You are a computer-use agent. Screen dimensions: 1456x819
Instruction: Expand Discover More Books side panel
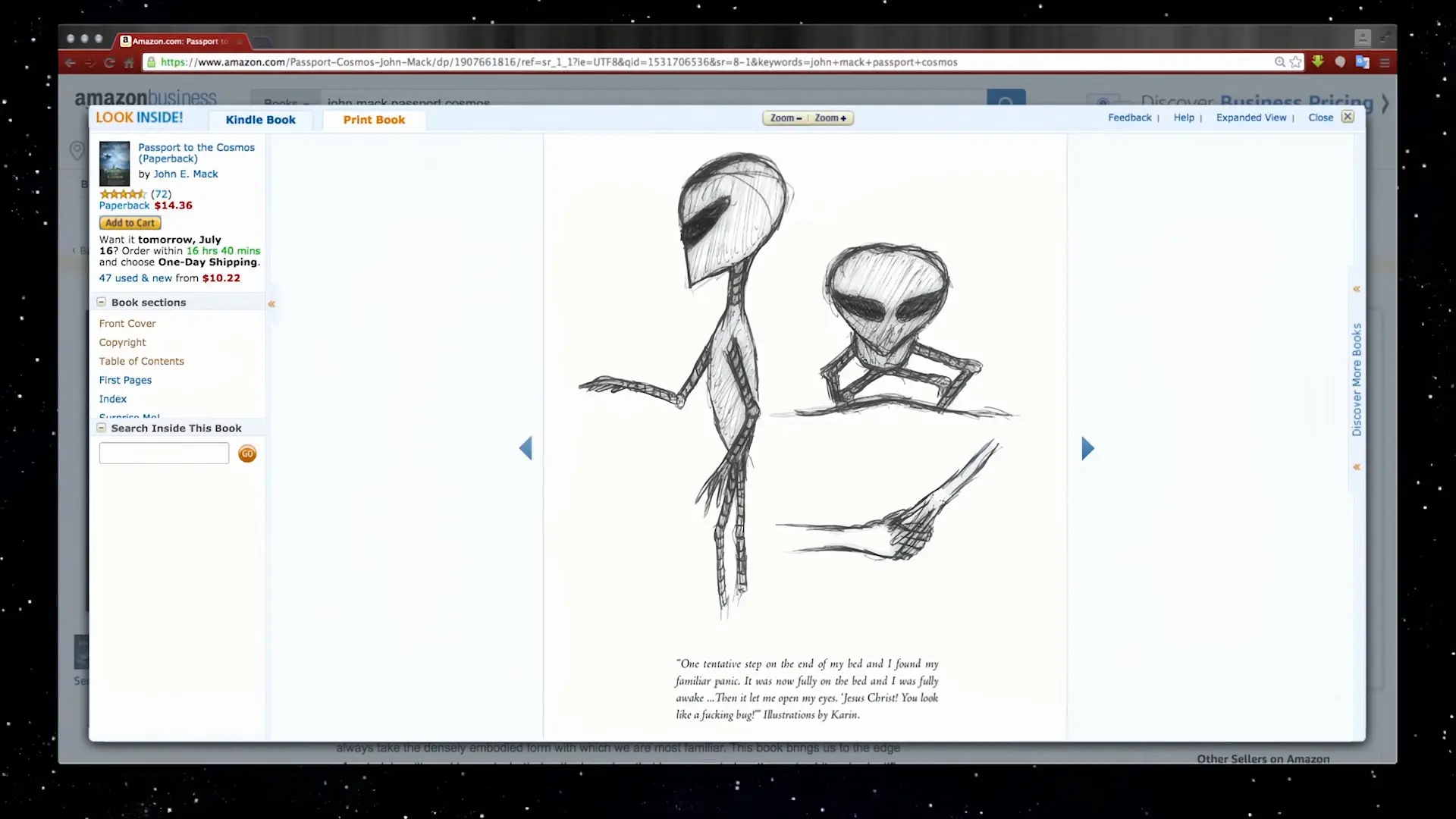pyautogui.click(x=1357, y=379)
